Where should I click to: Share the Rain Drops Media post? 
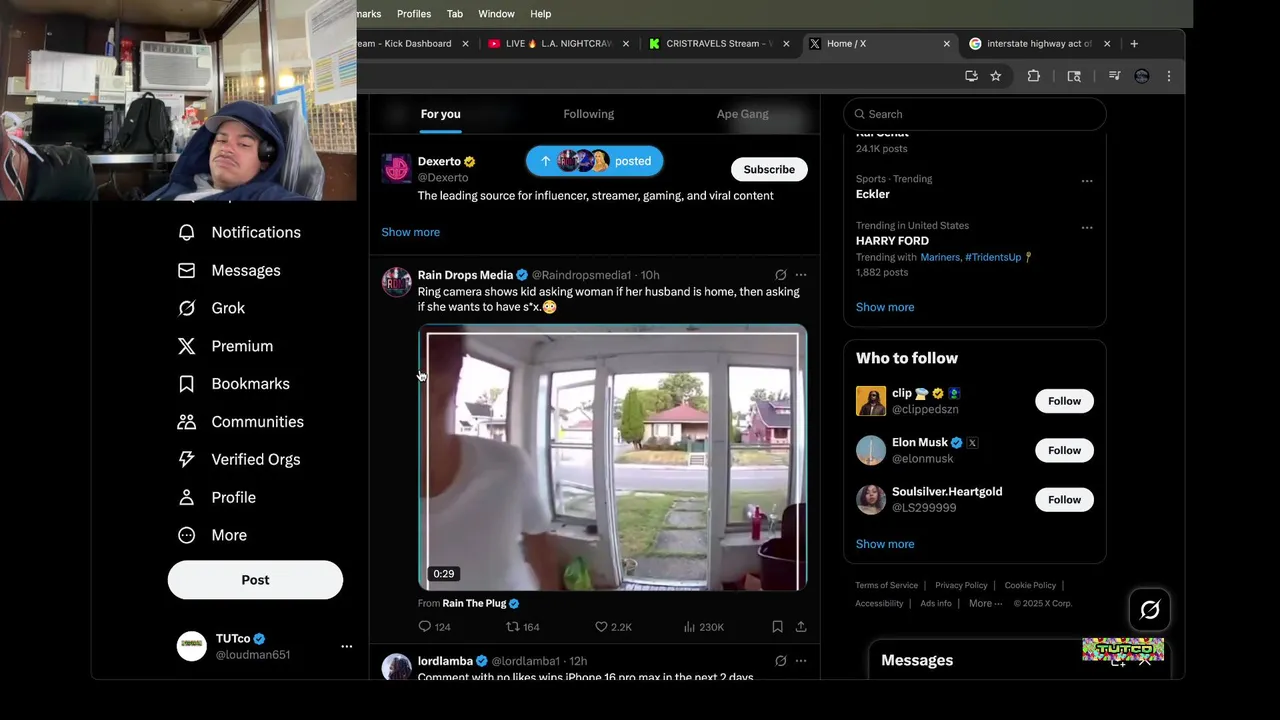point(801,627)
